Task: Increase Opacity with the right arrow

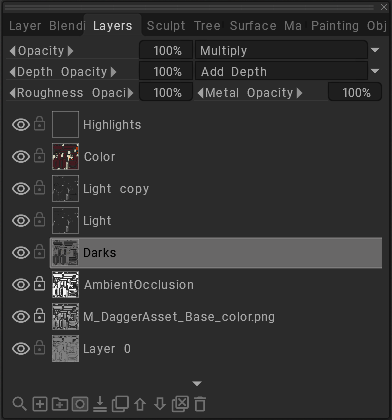Action: 70,51
